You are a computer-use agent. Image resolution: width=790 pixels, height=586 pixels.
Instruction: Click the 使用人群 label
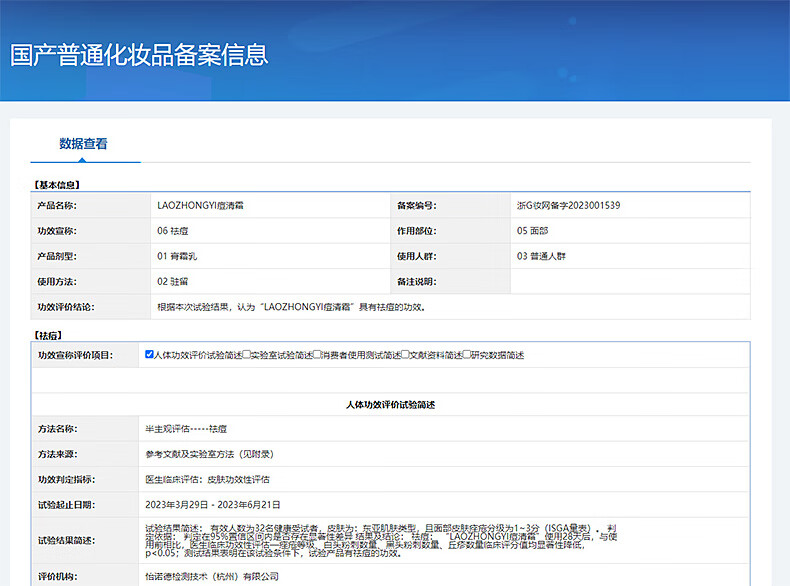(x=417, y=256)
